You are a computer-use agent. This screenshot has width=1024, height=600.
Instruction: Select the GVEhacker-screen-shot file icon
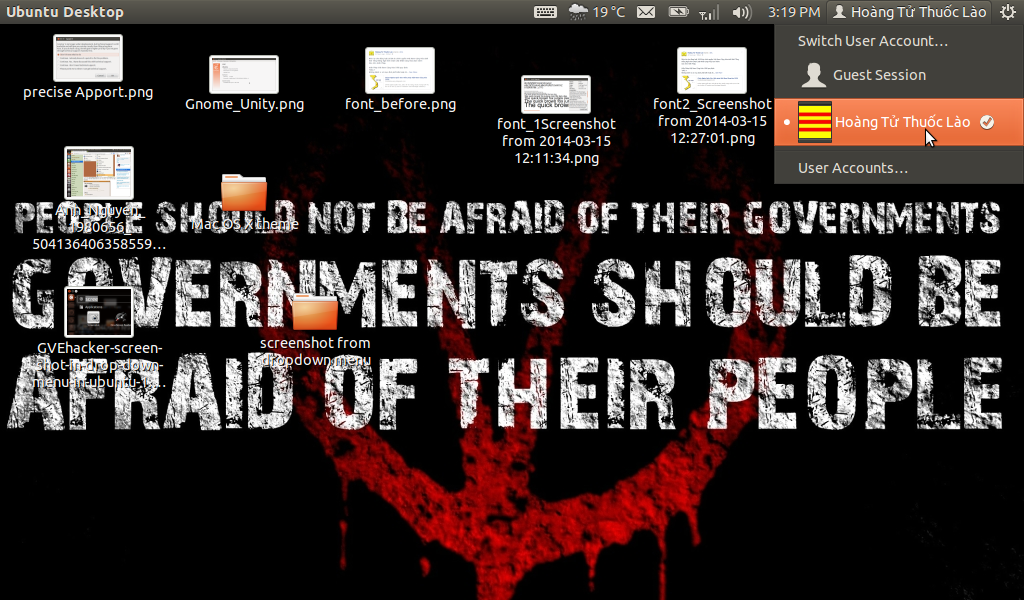[99, 311]
